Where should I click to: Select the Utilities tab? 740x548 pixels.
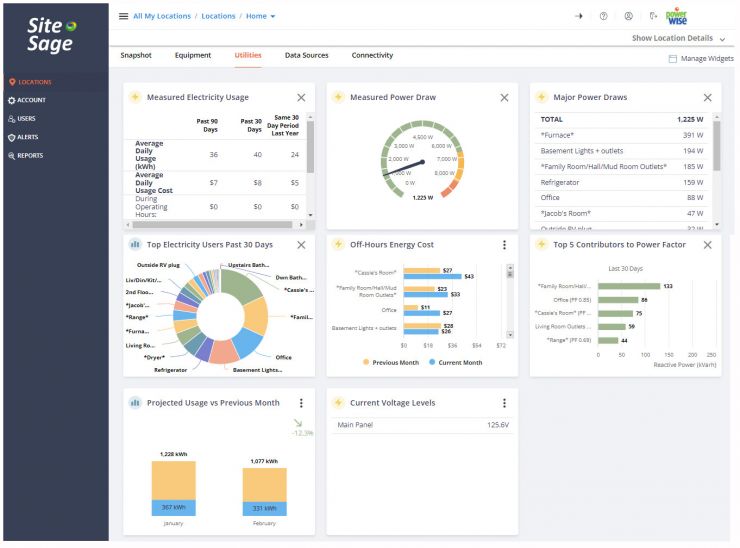248,55
